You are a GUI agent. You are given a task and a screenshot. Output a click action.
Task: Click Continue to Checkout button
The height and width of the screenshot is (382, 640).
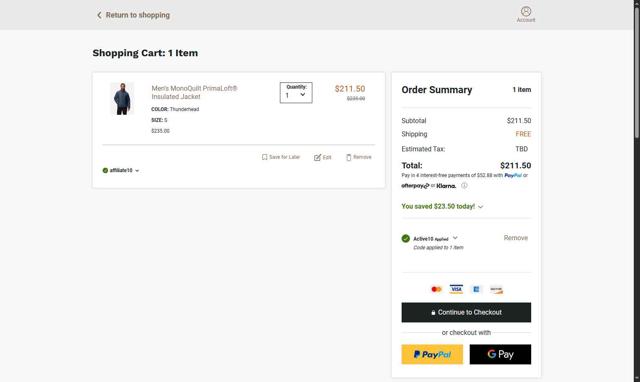[x=466, y=312]
